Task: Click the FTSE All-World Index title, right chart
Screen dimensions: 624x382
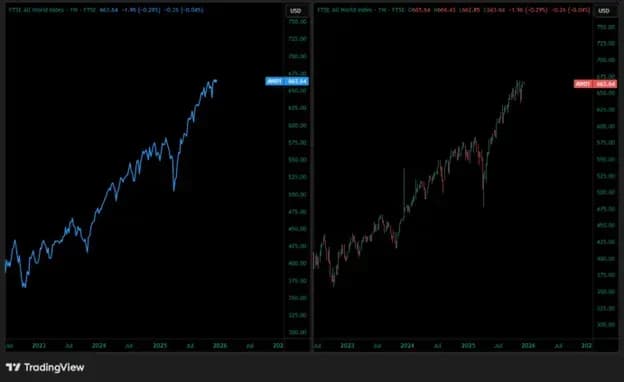Action: [345, 10]
